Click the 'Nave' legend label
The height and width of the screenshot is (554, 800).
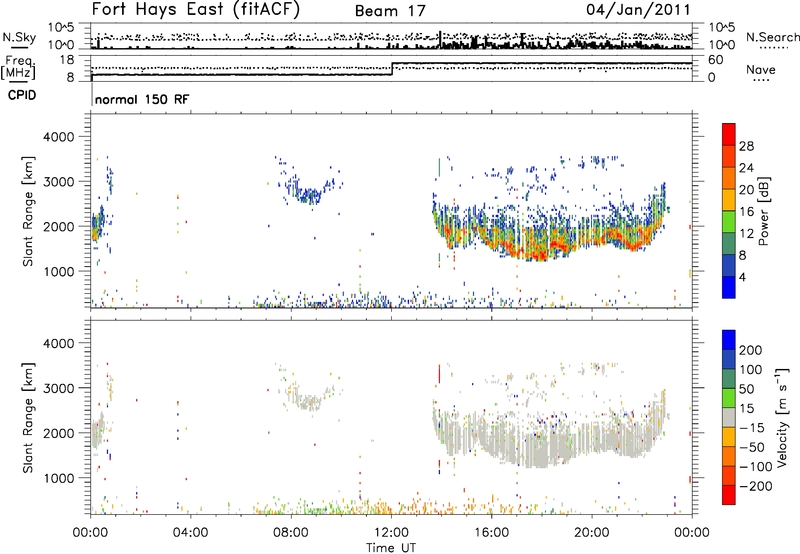pos(761,69)
